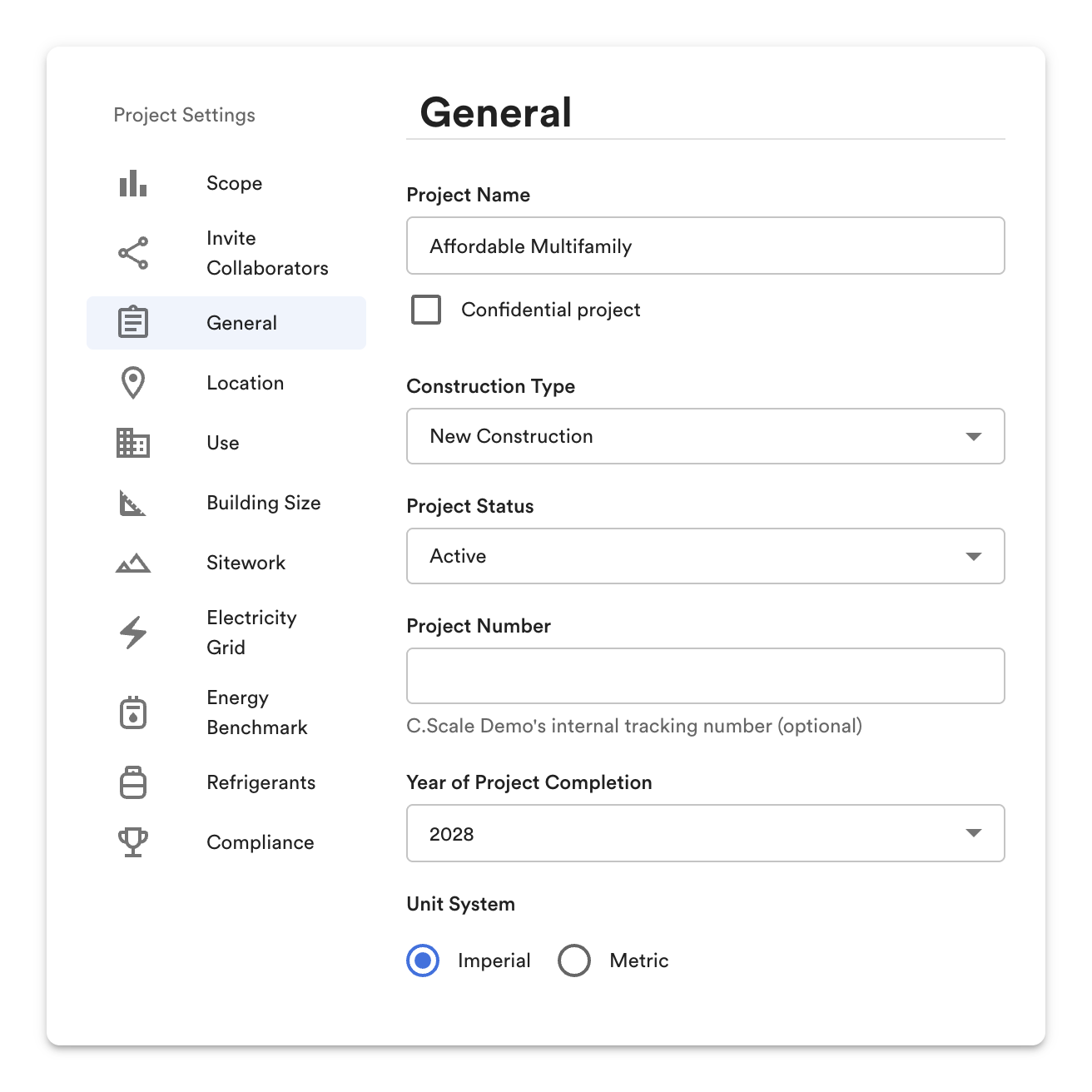Click the Imperial label text
Image resolution: width=1092 pixels, height=1092 pixels.
[494, 960]
